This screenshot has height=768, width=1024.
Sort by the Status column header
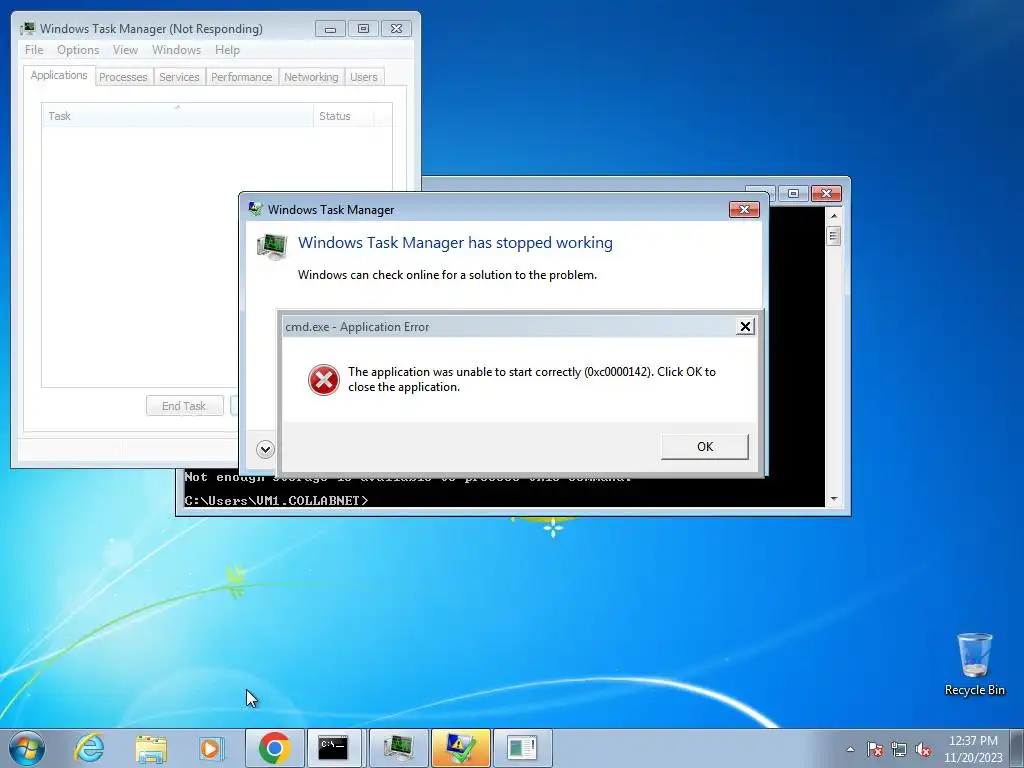(x=344, y=116)
